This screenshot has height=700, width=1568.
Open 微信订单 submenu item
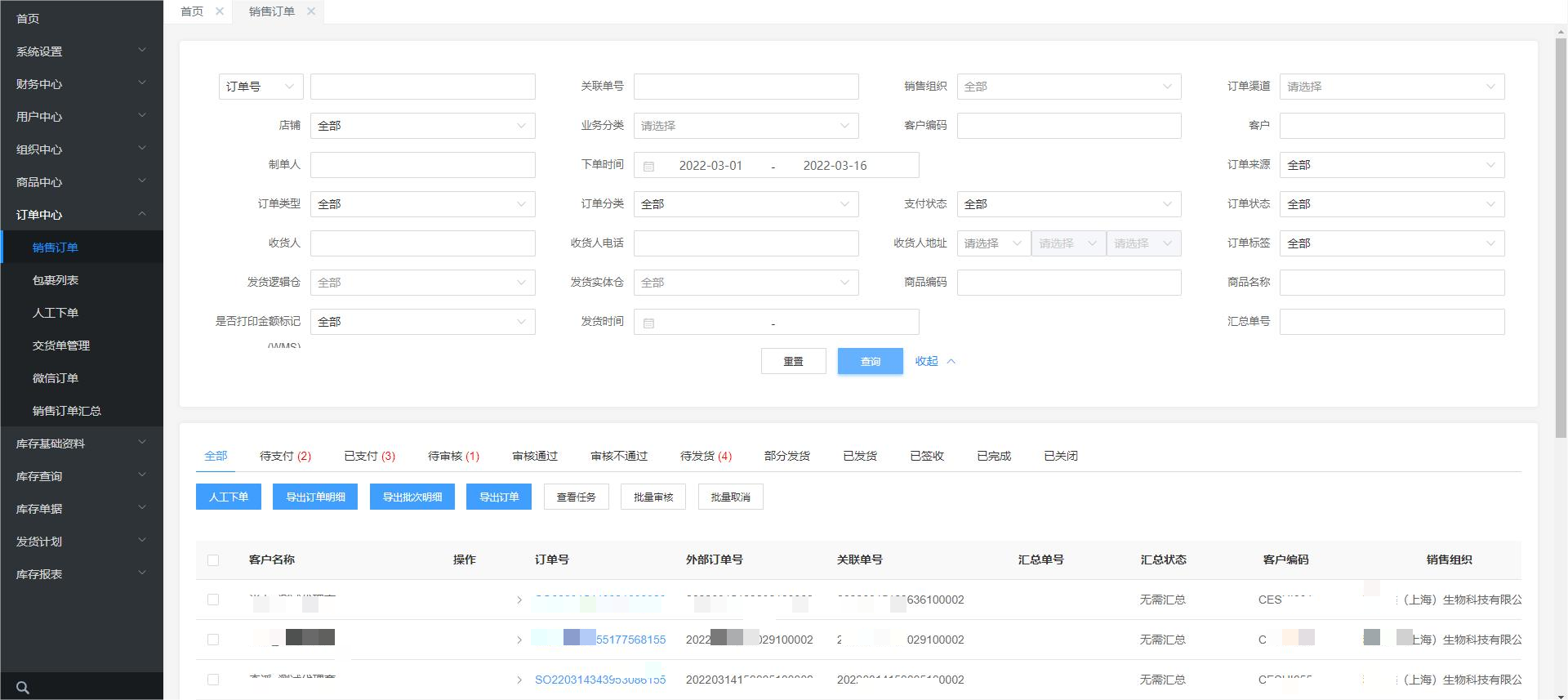[82, 377]
